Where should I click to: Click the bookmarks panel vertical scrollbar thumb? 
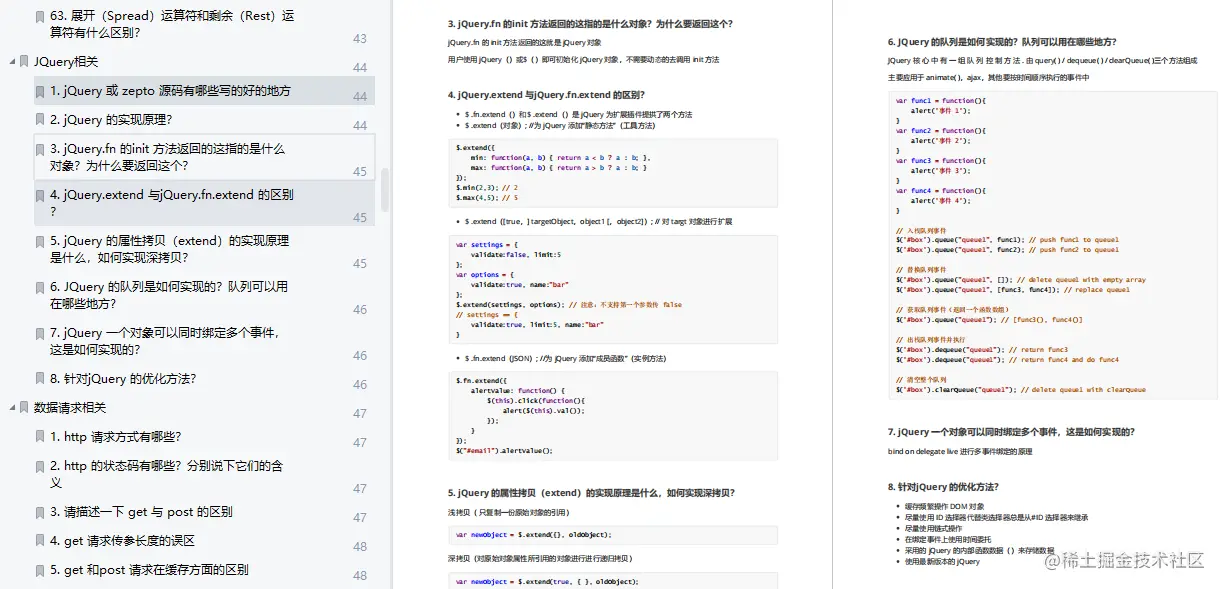coord(386,189)
